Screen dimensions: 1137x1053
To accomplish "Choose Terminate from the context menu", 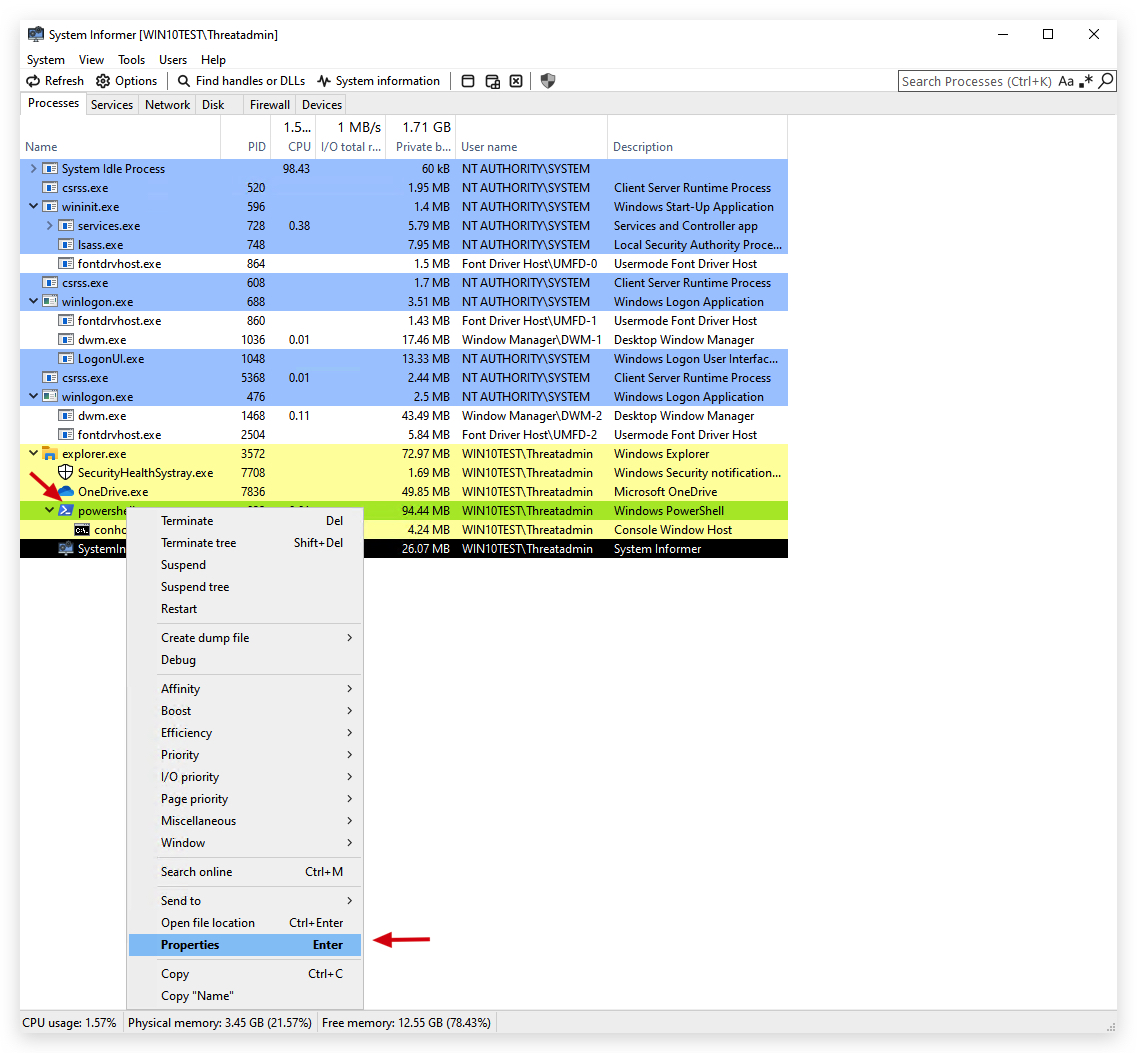I will [x=245, y=521].
